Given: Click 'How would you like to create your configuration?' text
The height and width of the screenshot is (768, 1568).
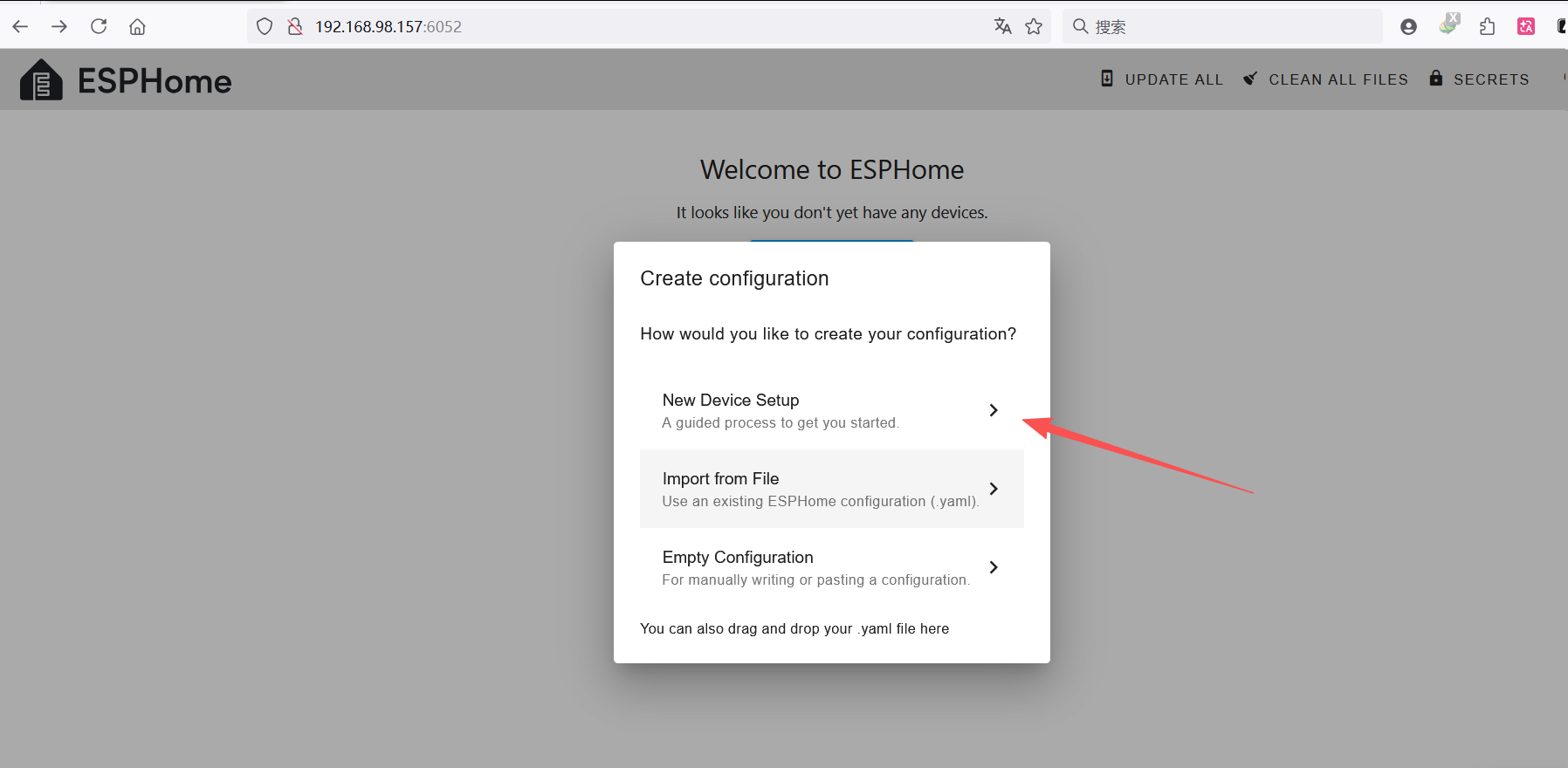Looking at the screenshot, I should click(828, 334).
